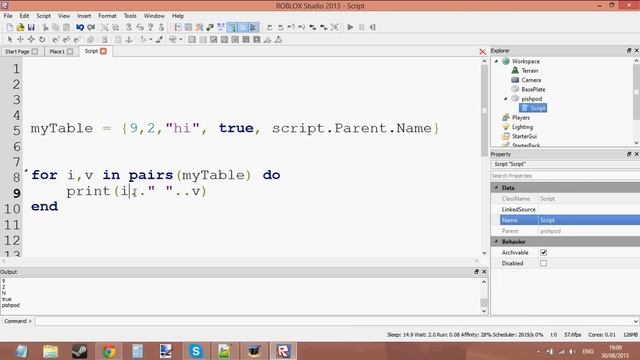
Task: Click the blue Undo arrow icon
Action: point(80,27)
